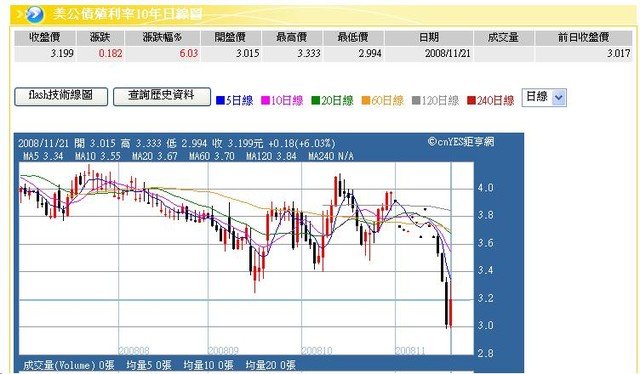Image resolution: width=640 pixels, height=374 pixels.
Task: Click the 美公債殖利率10年日線圖 title
Action: [x=127, y=15]
